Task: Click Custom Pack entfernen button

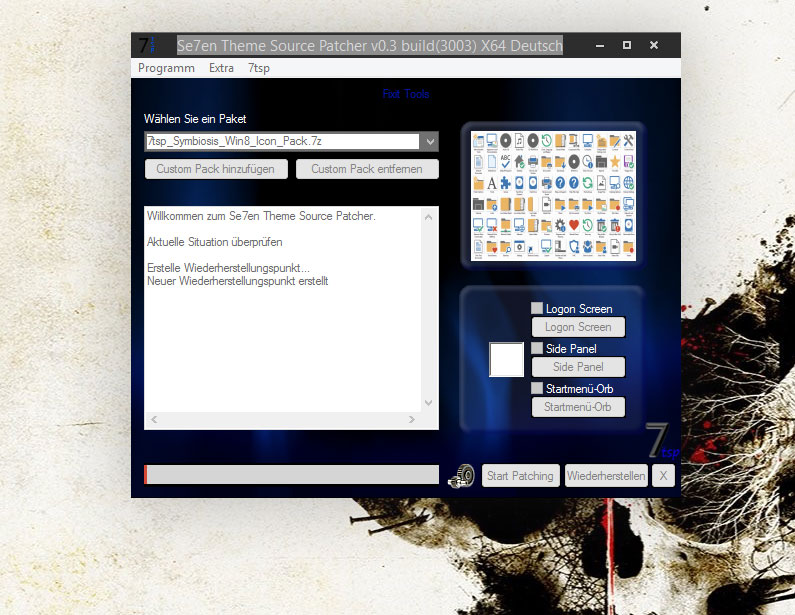Action: (367, 169)
